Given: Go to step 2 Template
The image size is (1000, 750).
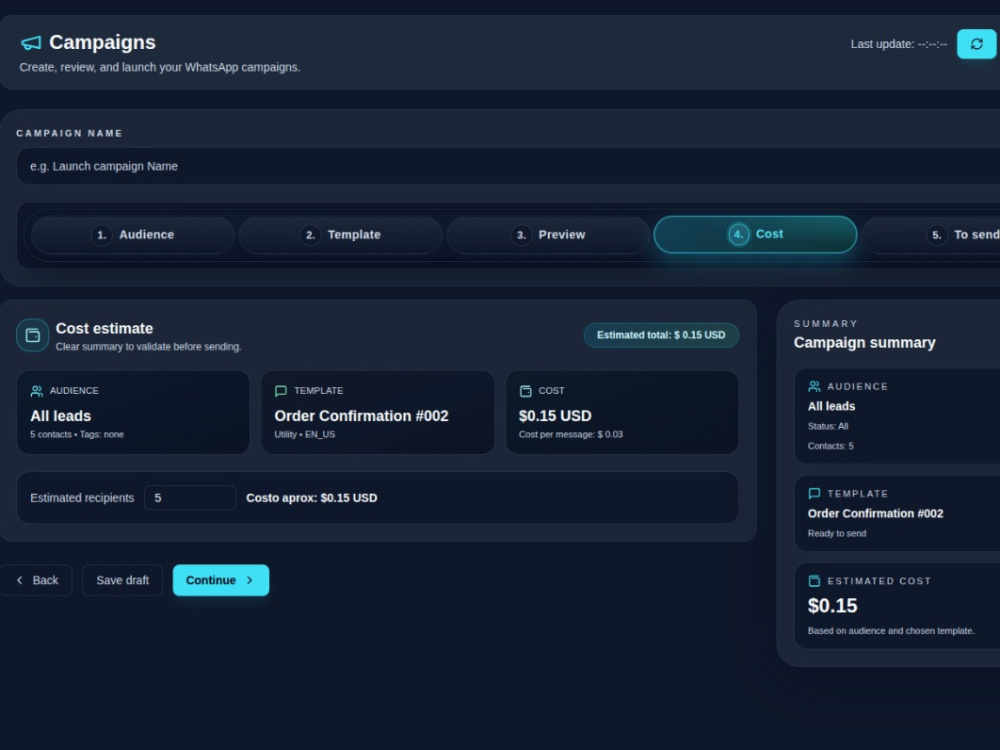Looking at the screenshot, I should point(341,235).
